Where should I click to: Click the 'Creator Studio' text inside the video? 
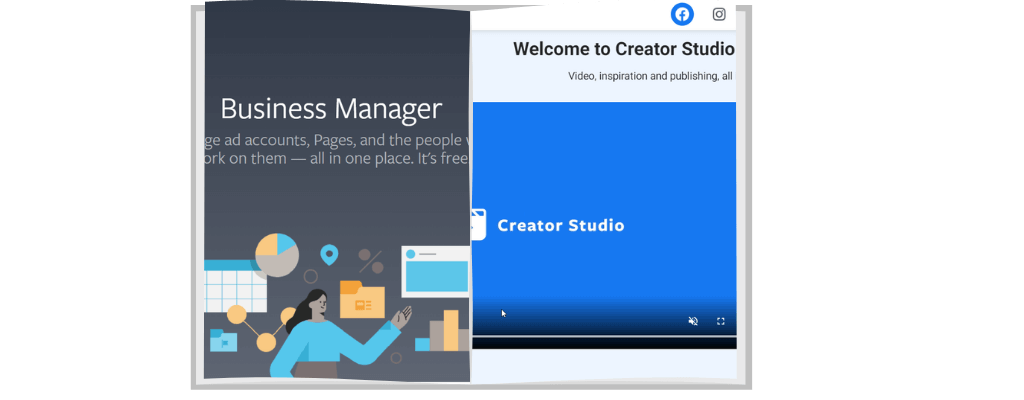pos(561,225)
